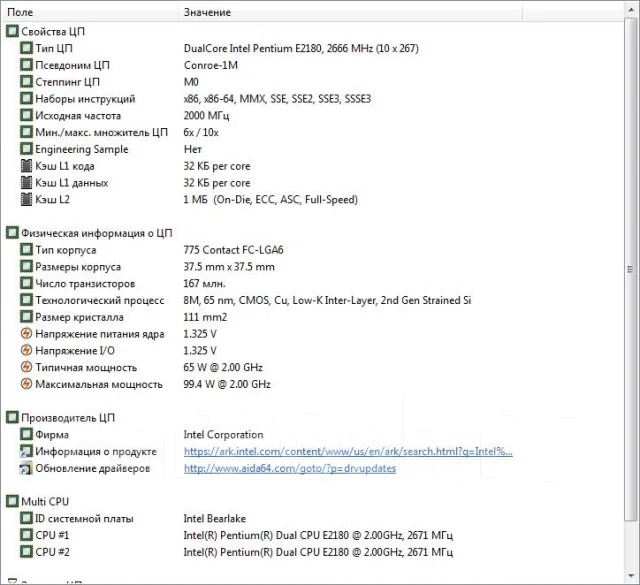This screenshot has width=640, height=585.
Task: Click the shortcut icon beside Информация о продукте
Action: point(26,451)
